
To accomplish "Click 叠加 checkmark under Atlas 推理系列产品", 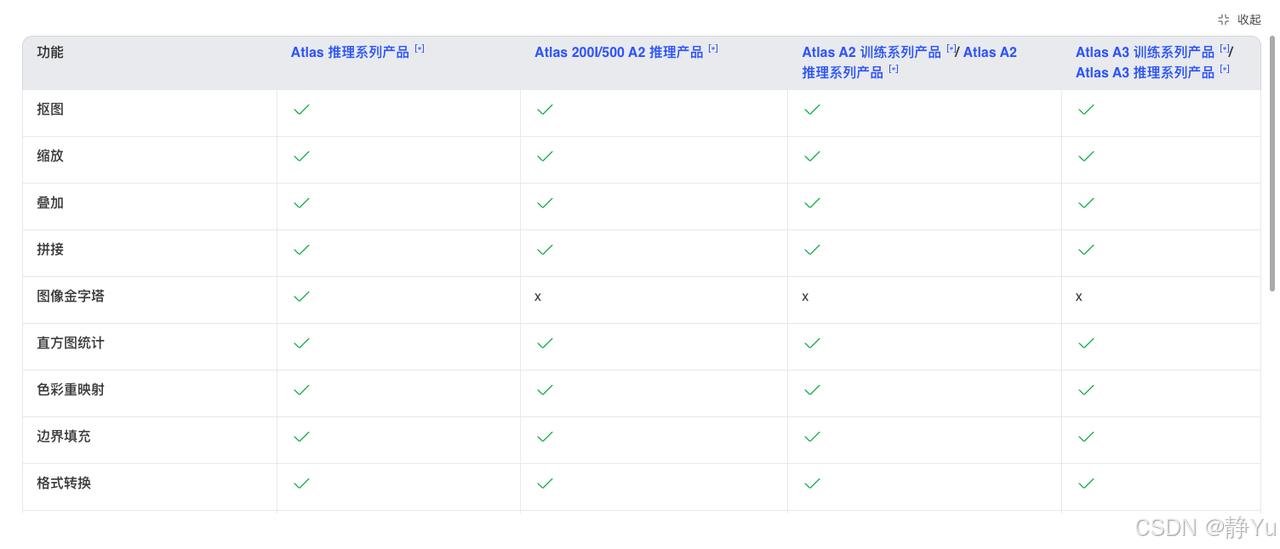I will click(301, 203).
